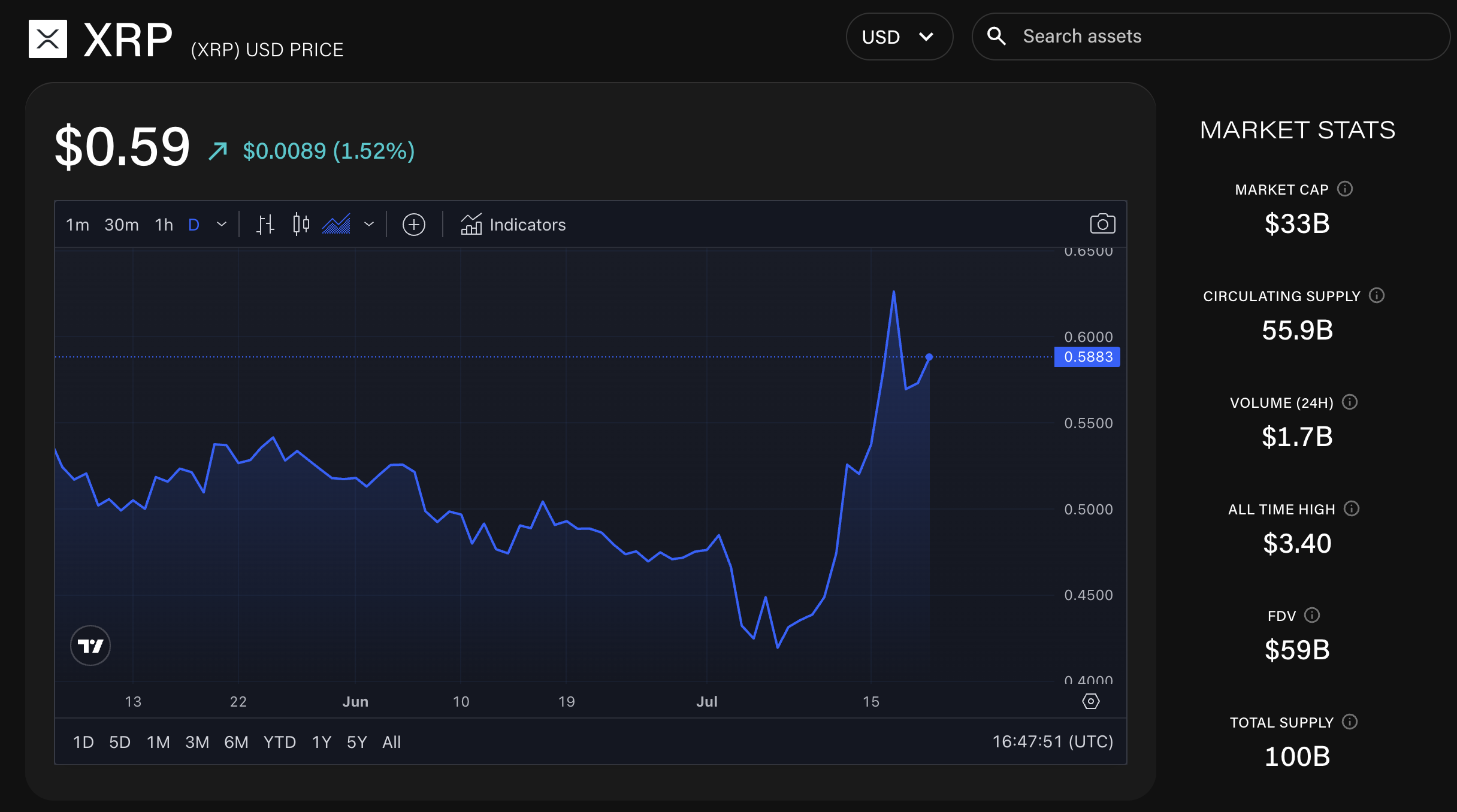Click the Total Supply info icon
The height and width of the screenshot is (812, 1457).
[x=1350, y=722]
